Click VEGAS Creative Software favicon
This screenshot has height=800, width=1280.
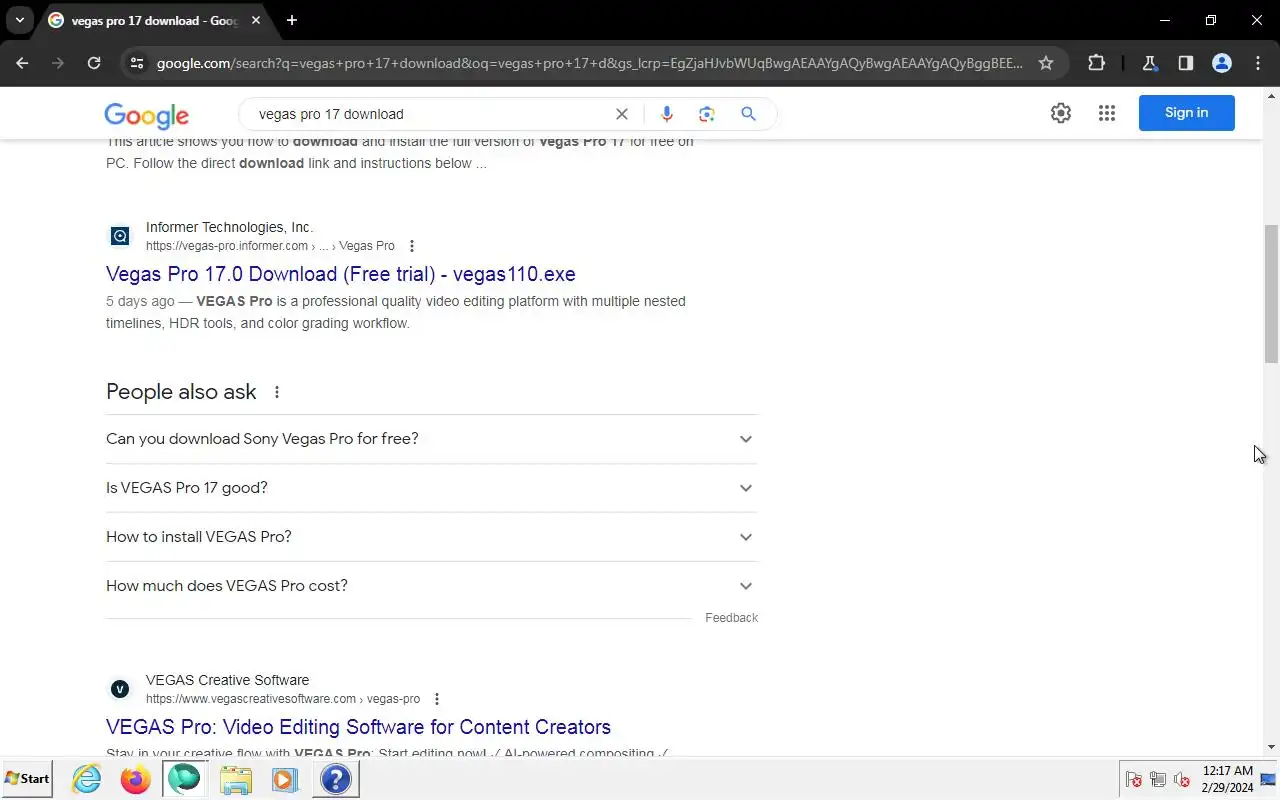120,689
